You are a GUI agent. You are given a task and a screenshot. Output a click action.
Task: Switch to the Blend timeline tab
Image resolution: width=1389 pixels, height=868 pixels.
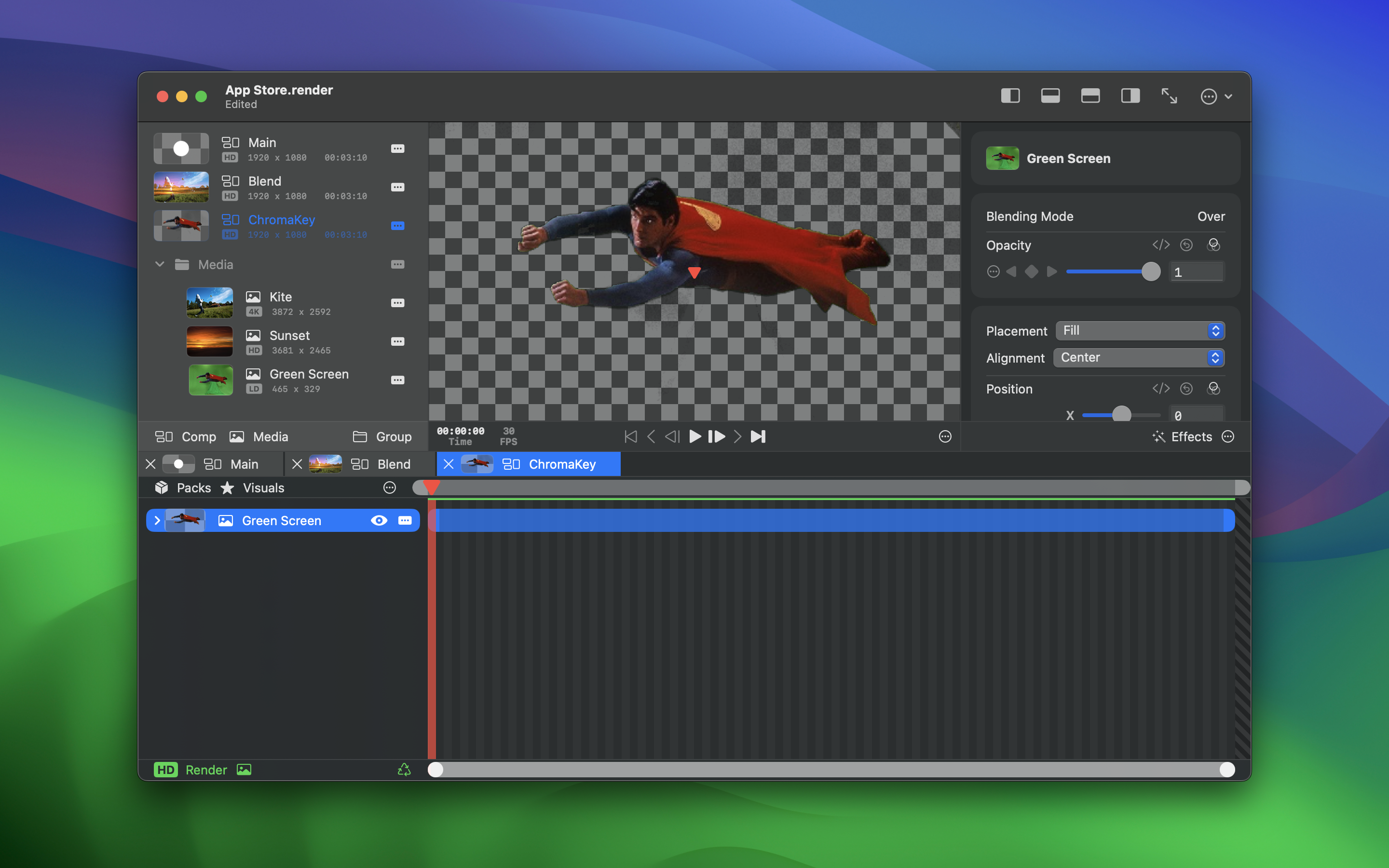[381, 464]
